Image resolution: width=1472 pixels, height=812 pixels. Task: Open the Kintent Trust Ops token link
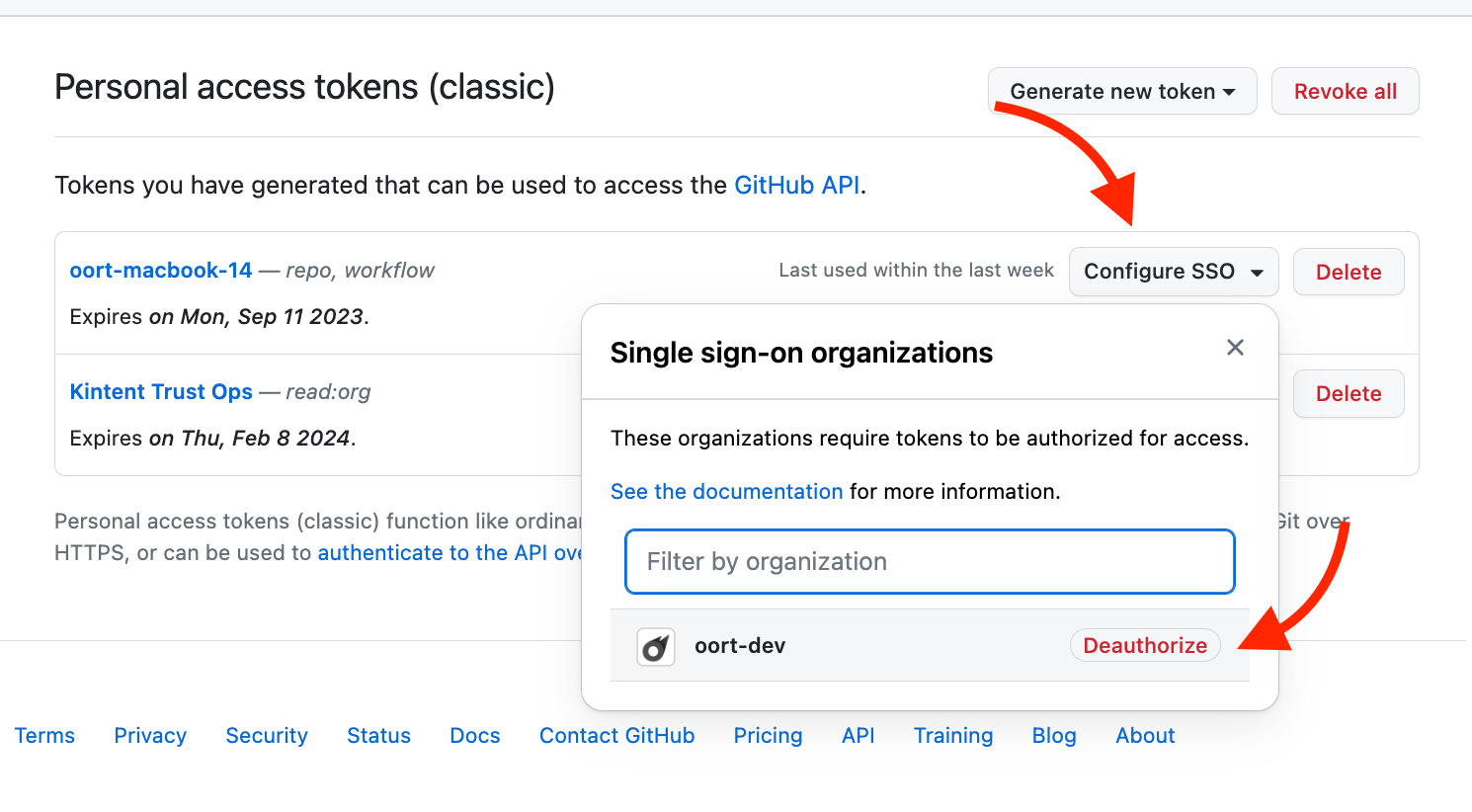click(x=161, y=392)
